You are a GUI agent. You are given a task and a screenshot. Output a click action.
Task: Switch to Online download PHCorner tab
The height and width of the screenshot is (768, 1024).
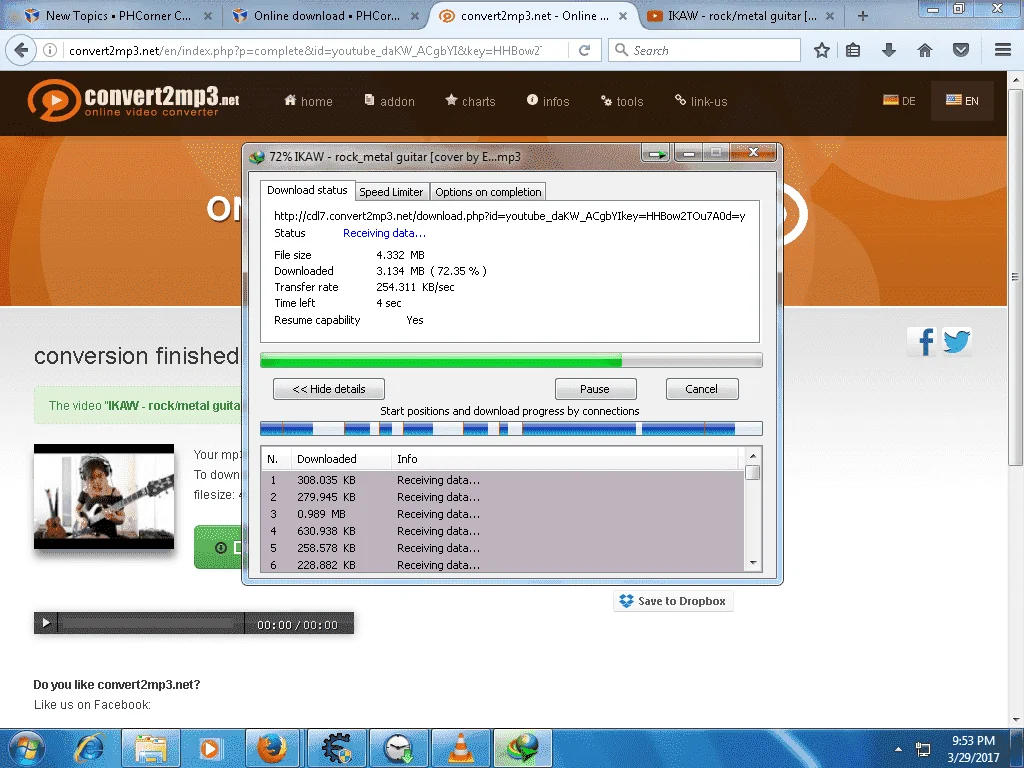[327, 16]
